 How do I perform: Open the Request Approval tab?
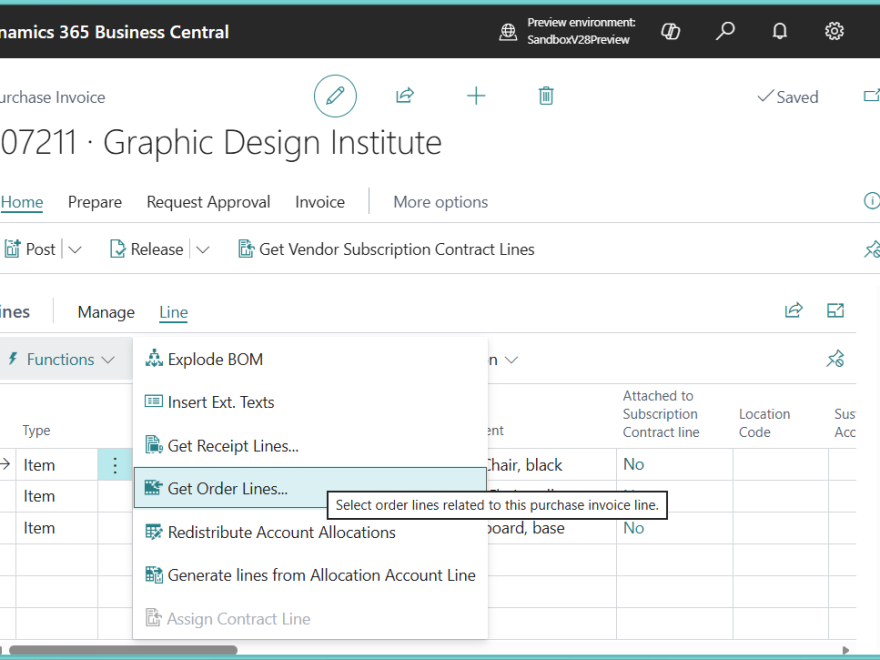tap(208, 202)
